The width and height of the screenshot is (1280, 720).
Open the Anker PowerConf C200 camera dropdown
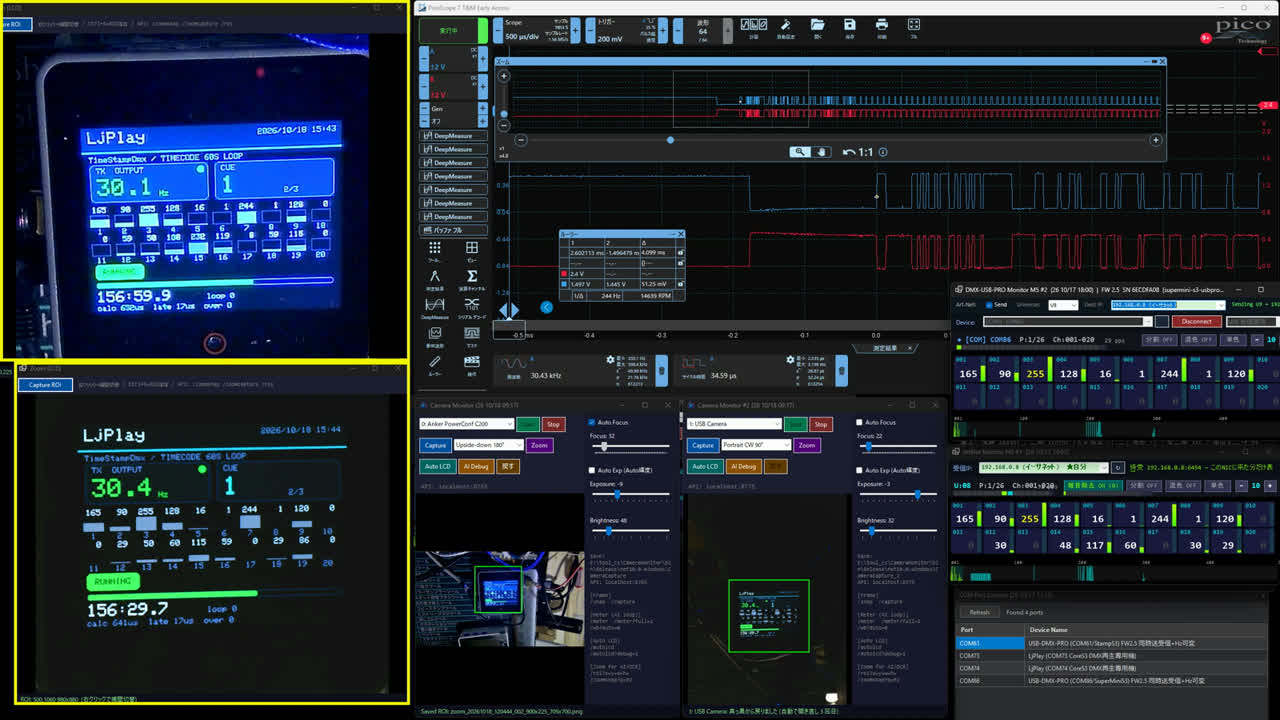click(466, 424)
